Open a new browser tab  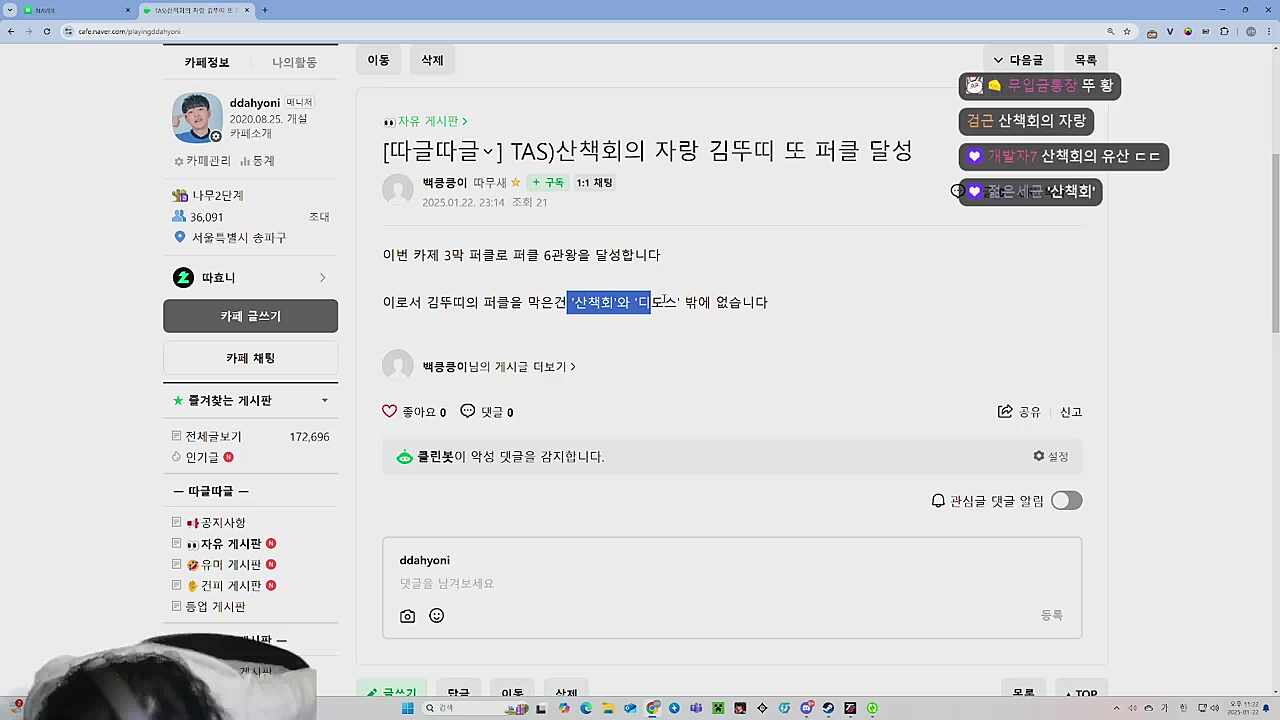pyautogui.click(x=264, y=10)
